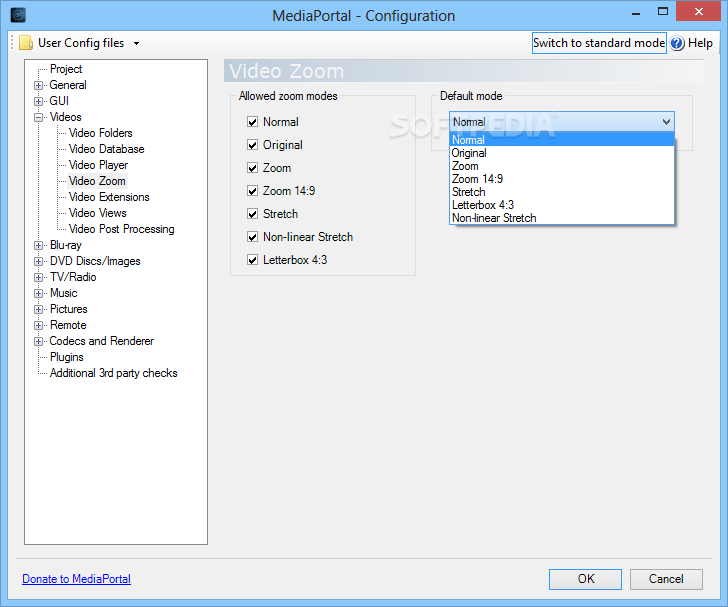The width and height of the screenshot is (728, 607).
Task: Select the Video Zoom tree item
Action: point(97,181)
